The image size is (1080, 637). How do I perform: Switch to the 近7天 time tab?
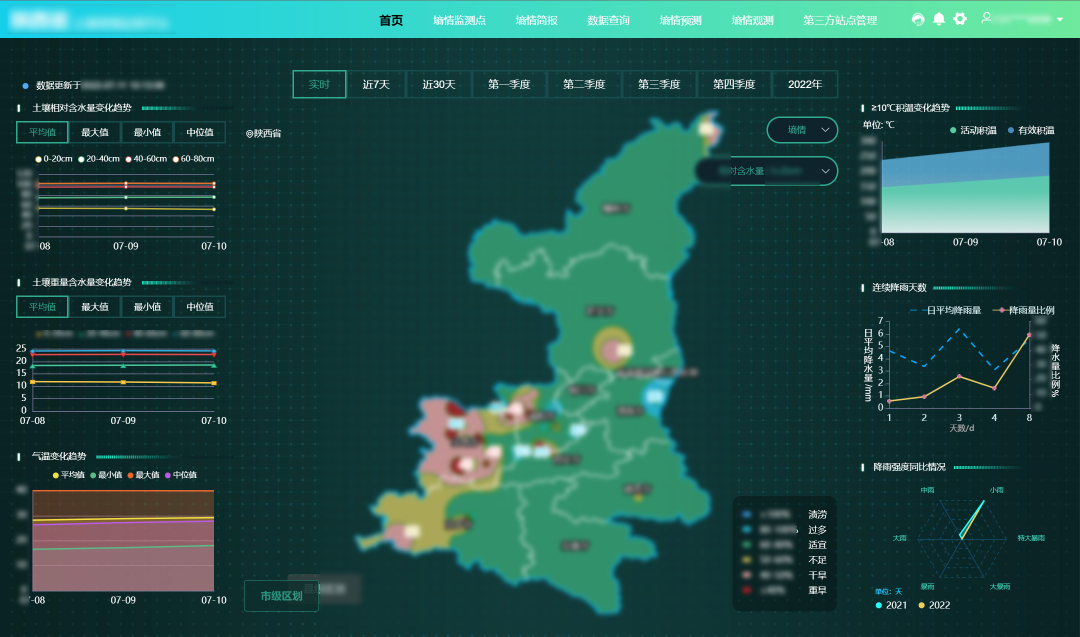[376, 85]
